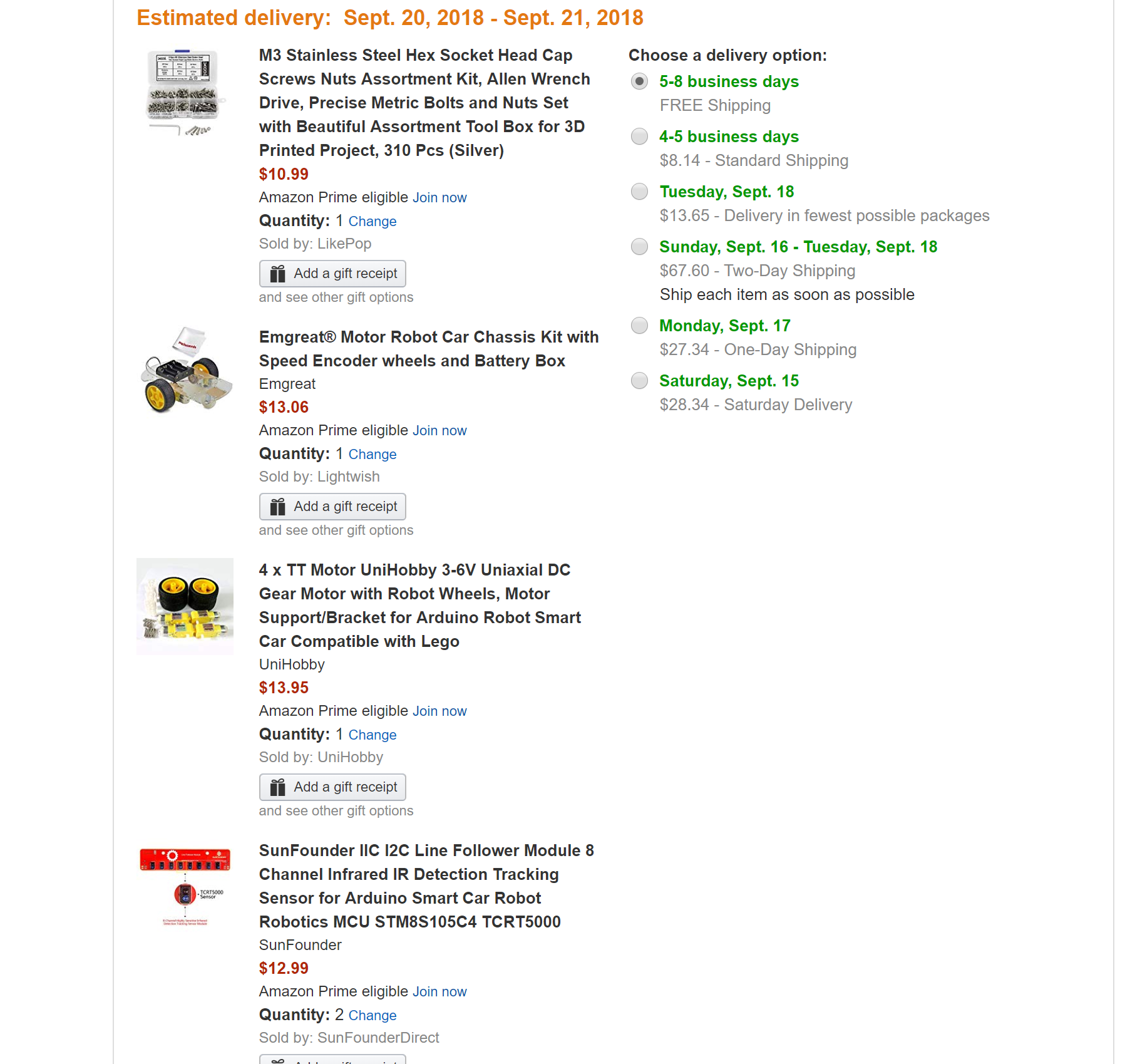Open Emgreat robot car chassis thumbnail
This screenshot has width=1125, height=1064.
click(185, 369)
